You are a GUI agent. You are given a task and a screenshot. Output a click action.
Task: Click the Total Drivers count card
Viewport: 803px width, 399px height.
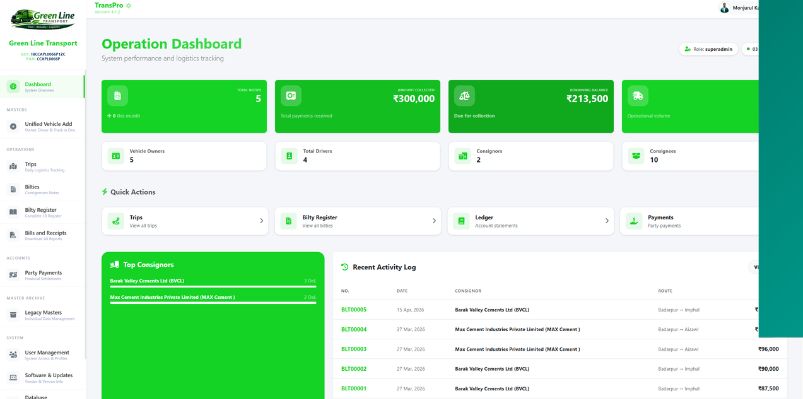[x=357, y=156]
